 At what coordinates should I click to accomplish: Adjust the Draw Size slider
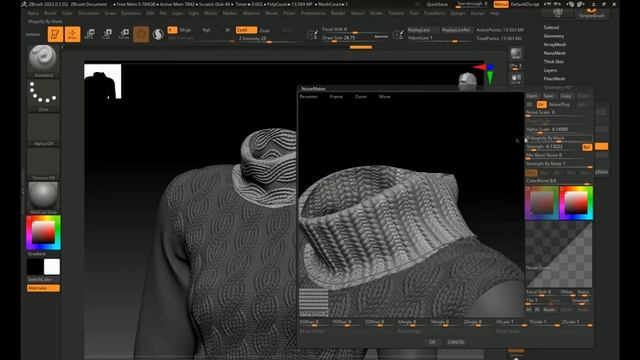(x=354, y=38)
